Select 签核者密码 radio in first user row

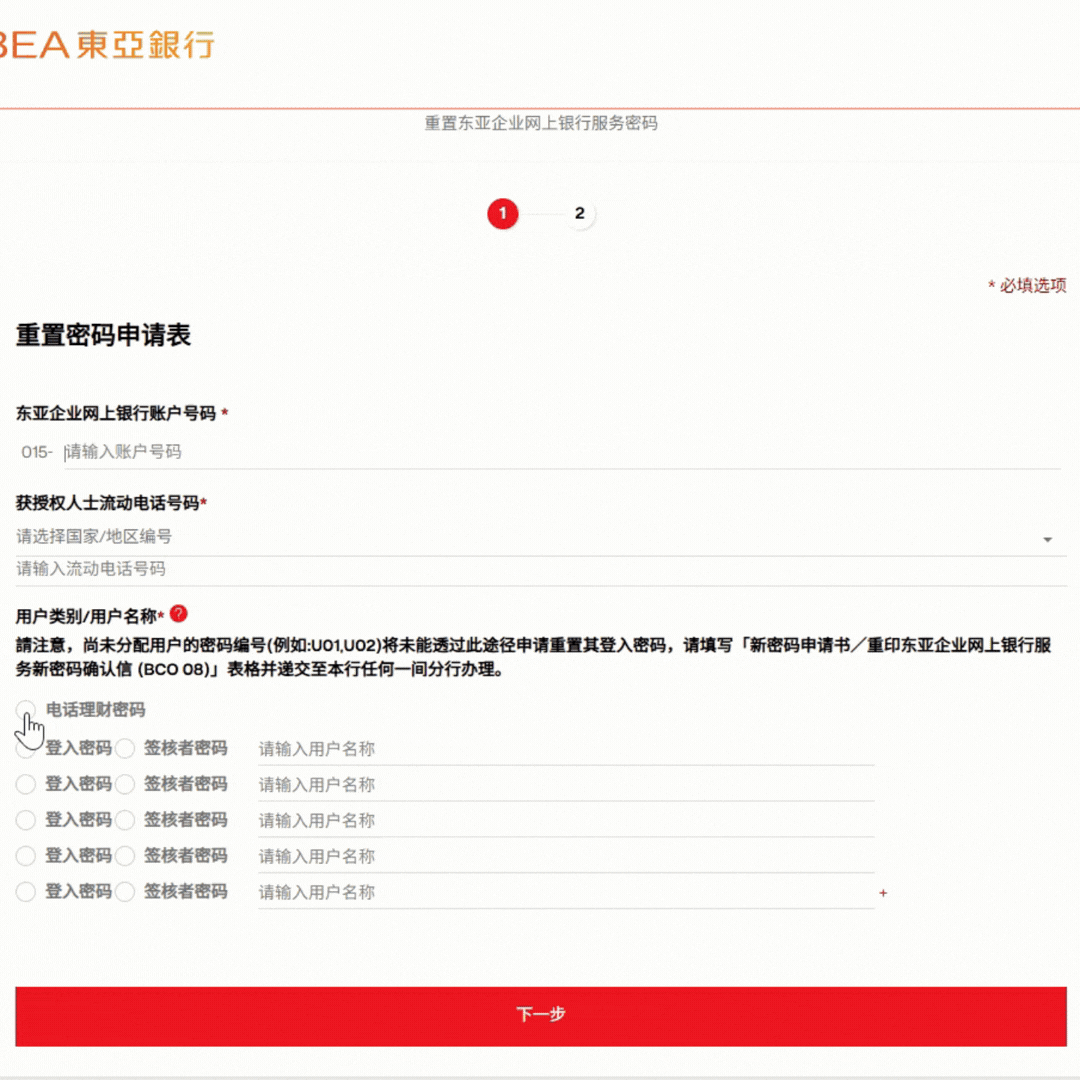click(x=125, y=748)
